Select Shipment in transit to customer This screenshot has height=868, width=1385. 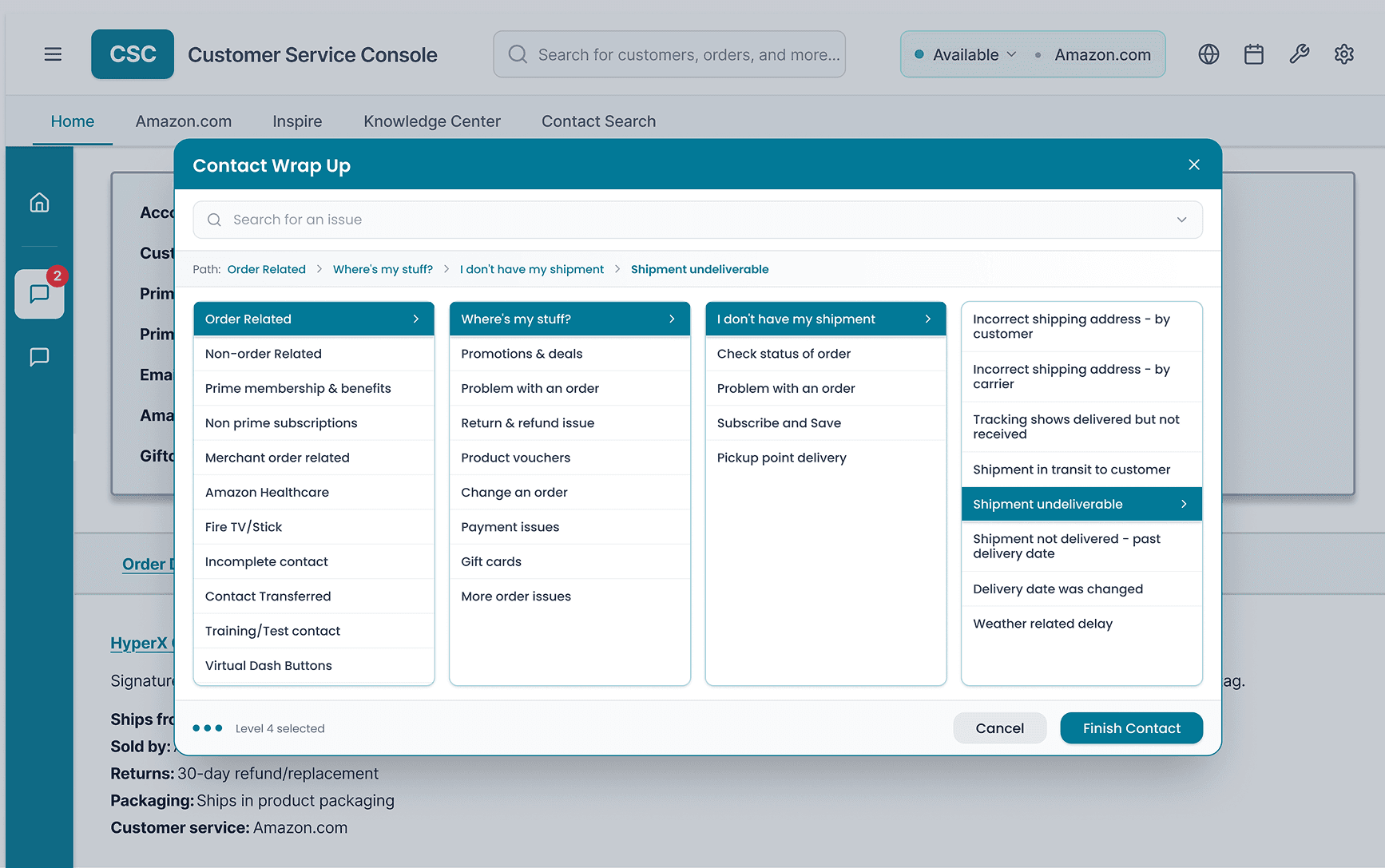point(1081,470)
